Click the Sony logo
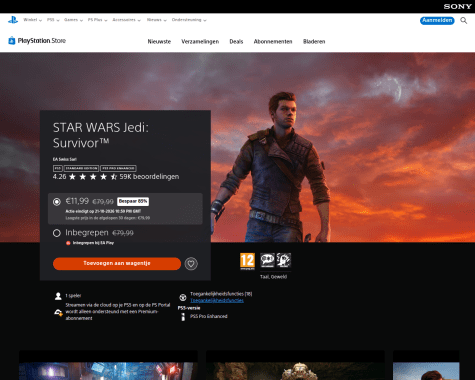475x380 pixels. click(457, 6)
